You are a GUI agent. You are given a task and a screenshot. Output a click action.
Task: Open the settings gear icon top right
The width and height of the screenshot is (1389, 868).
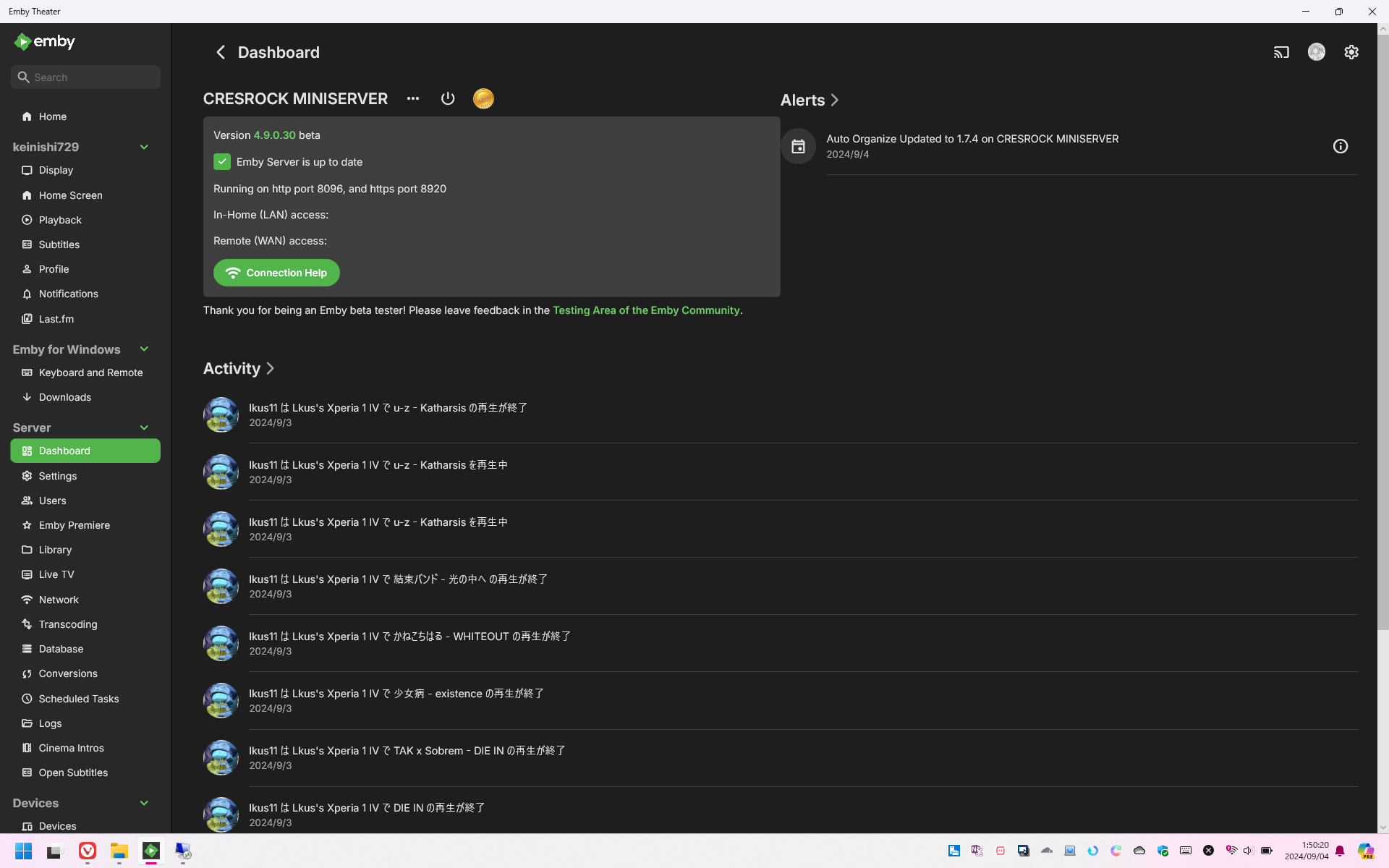pos(1351,52)
